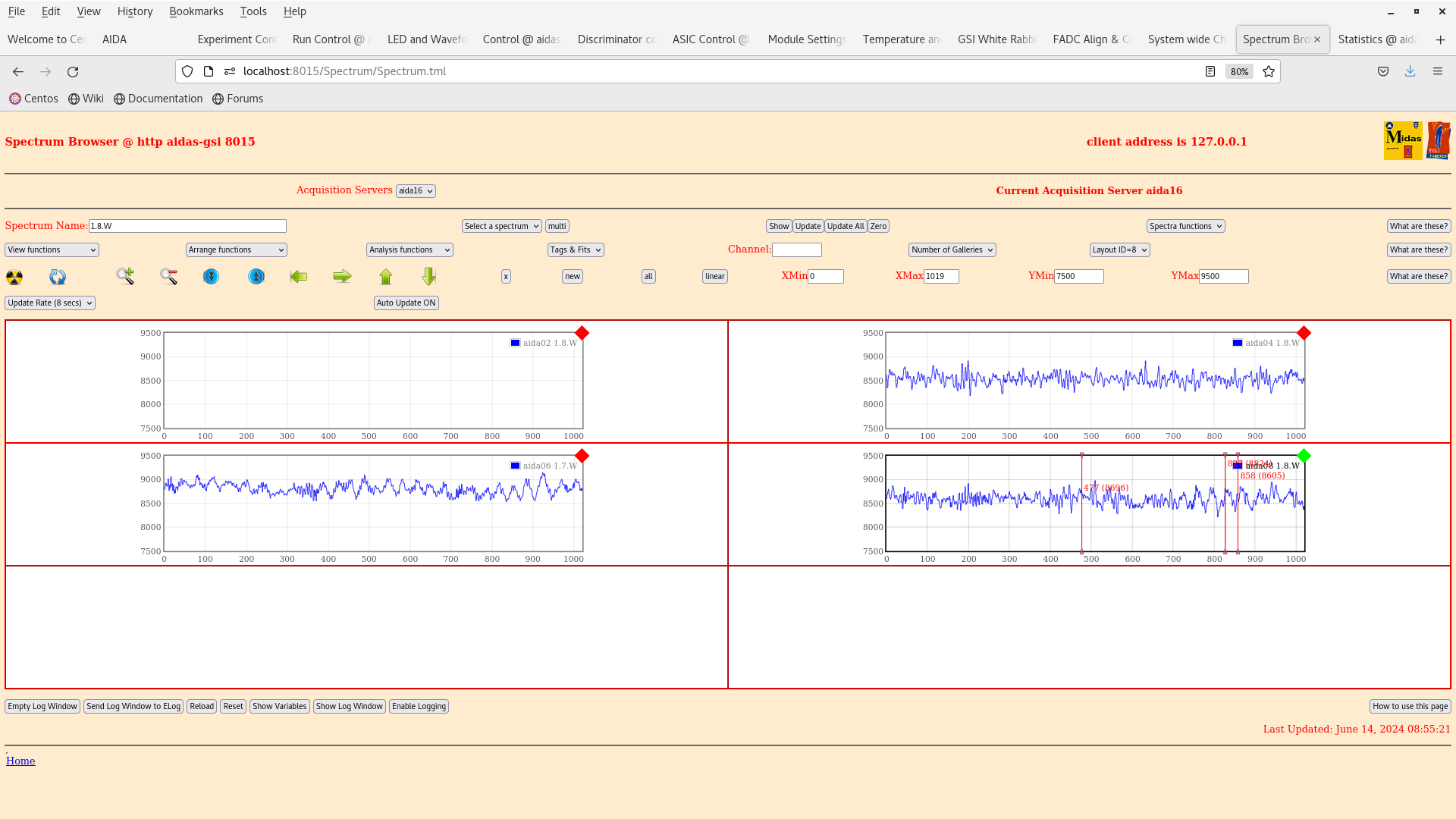Click the green right arrow icon
This screenshot has width=1456, height=819.
342,277
